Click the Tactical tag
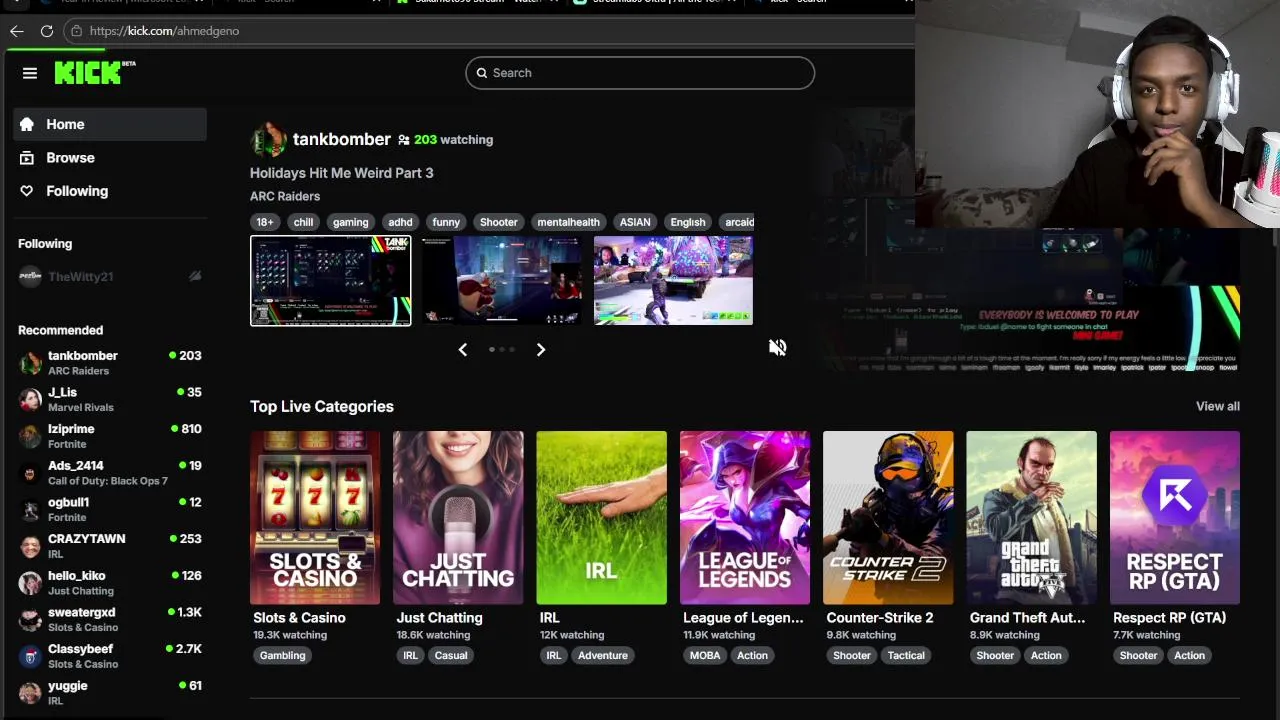This screenshot has width=1280, height=720. click(906, 655)
